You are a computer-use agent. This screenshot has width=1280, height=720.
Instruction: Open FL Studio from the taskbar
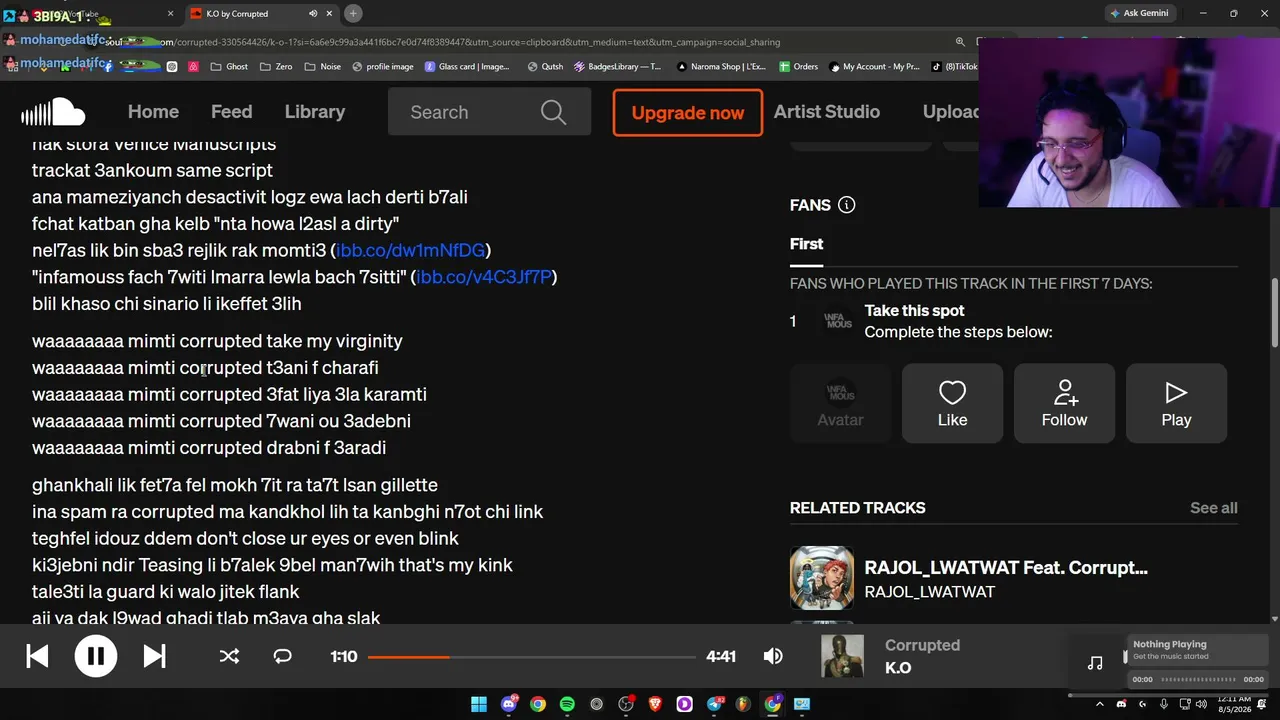coord(743,704)
